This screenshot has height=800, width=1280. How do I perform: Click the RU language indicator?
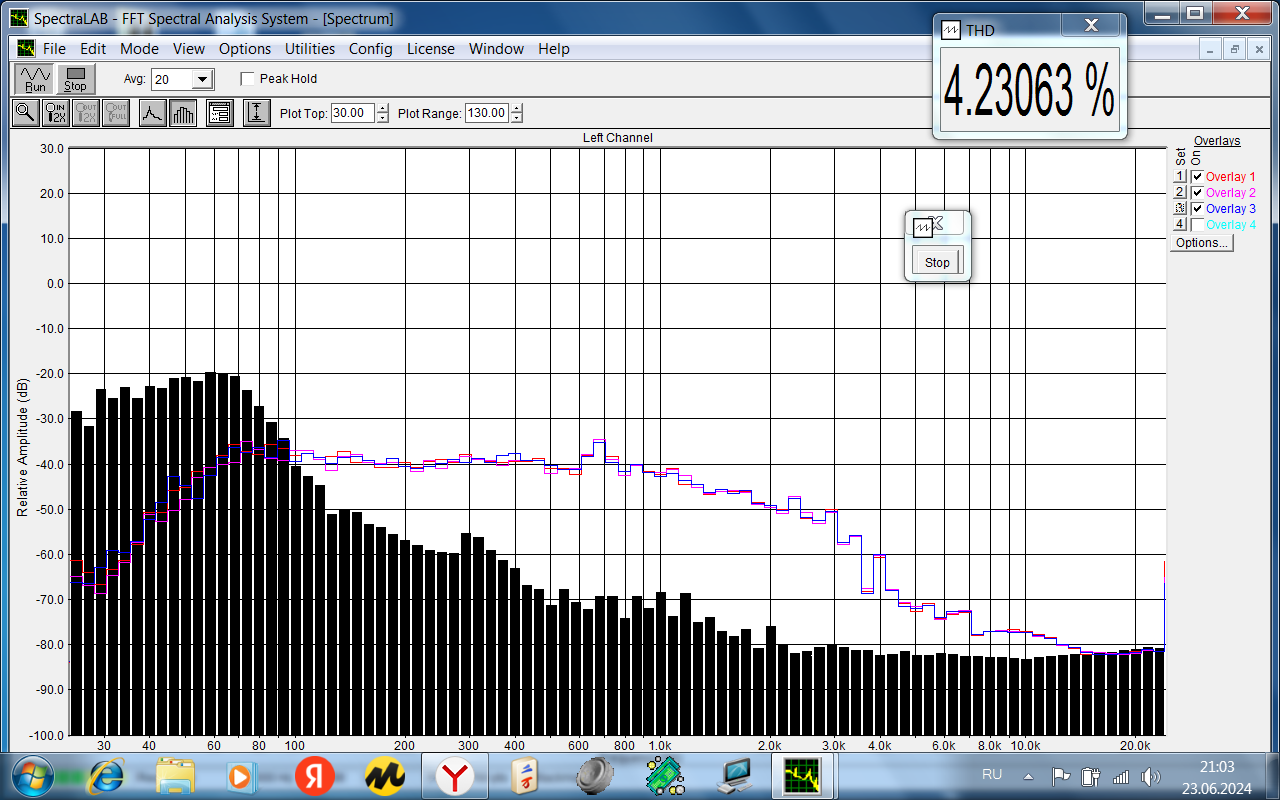click(x=992, y=775)
